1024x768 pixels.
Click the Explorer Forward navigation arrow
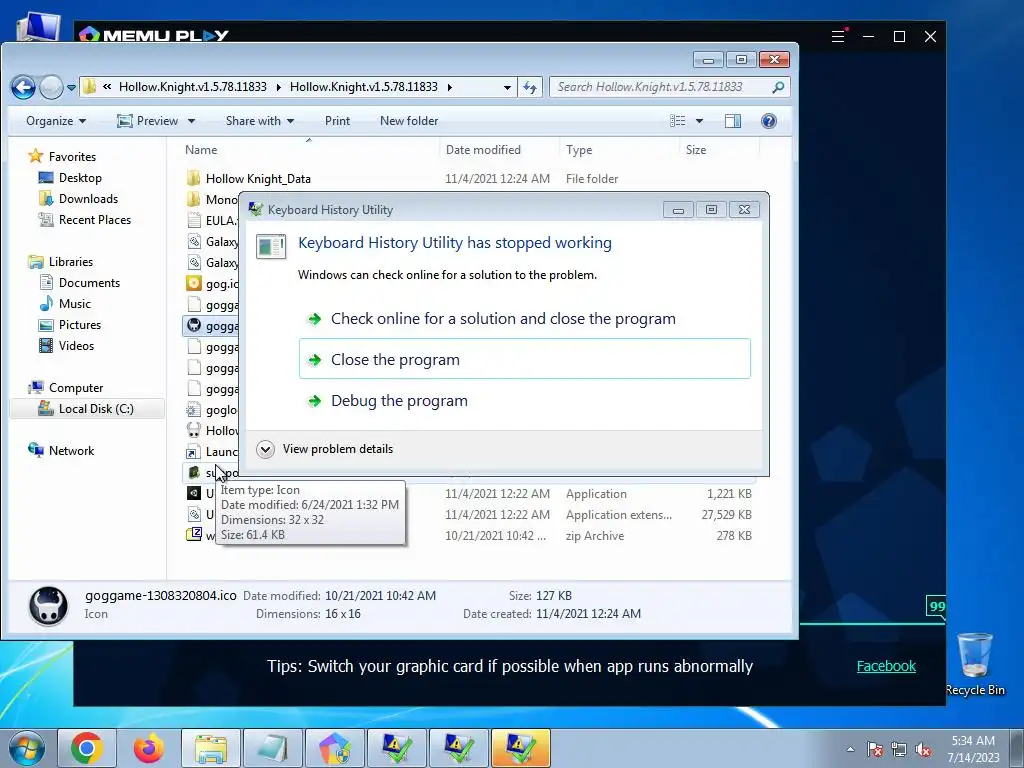51,88
